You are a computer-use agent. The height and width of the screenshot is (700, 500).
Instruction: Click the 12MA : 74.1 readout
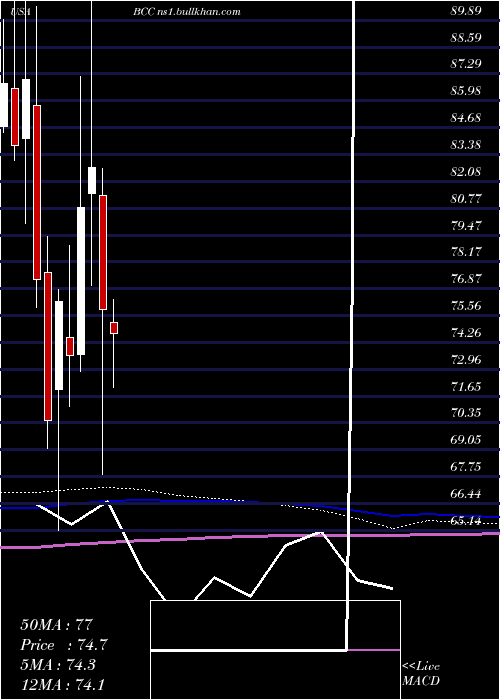pyautogui.click(x=62, y=684)
